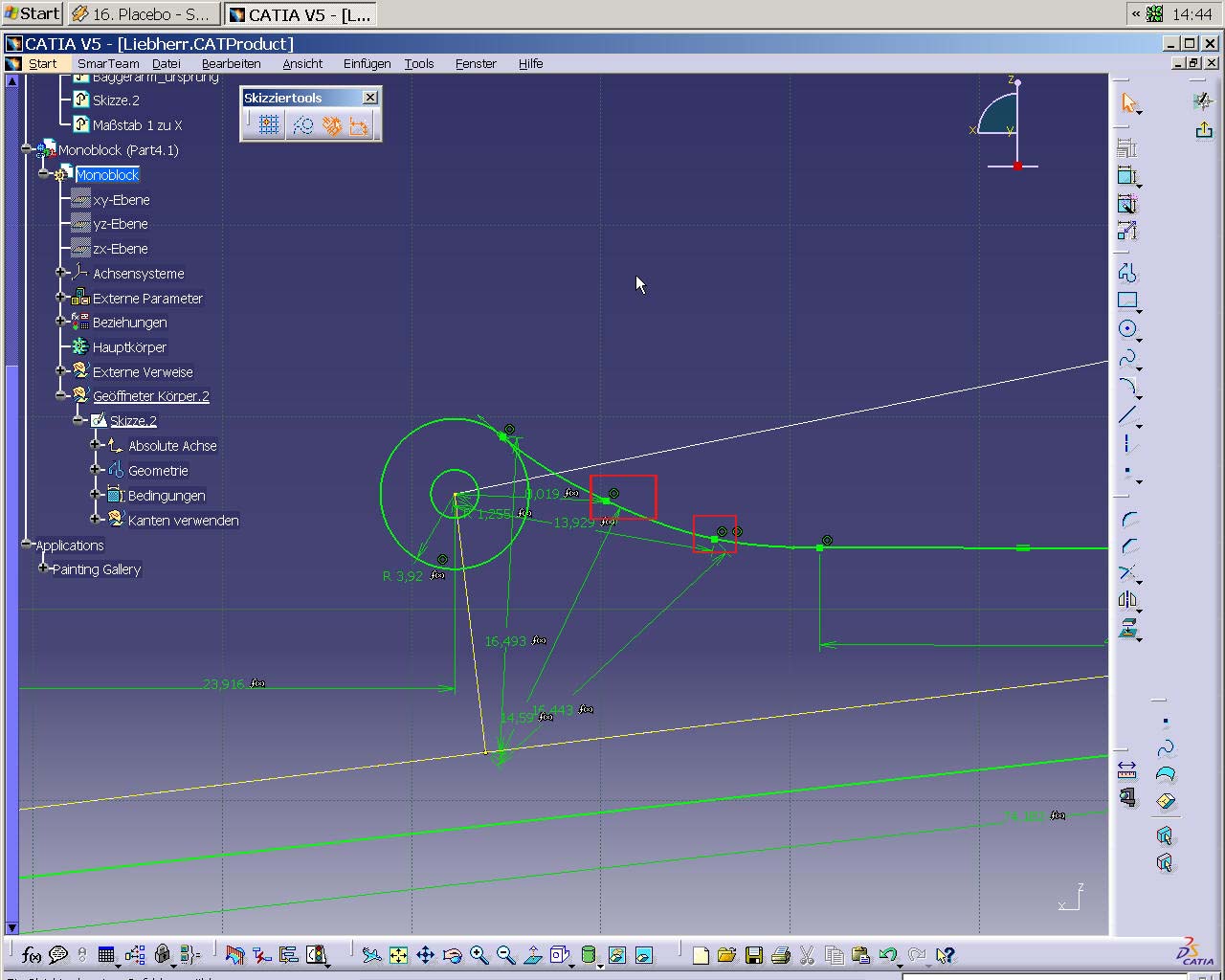
Task: Click the What's This help icon
Action: (x=945, y=954)
